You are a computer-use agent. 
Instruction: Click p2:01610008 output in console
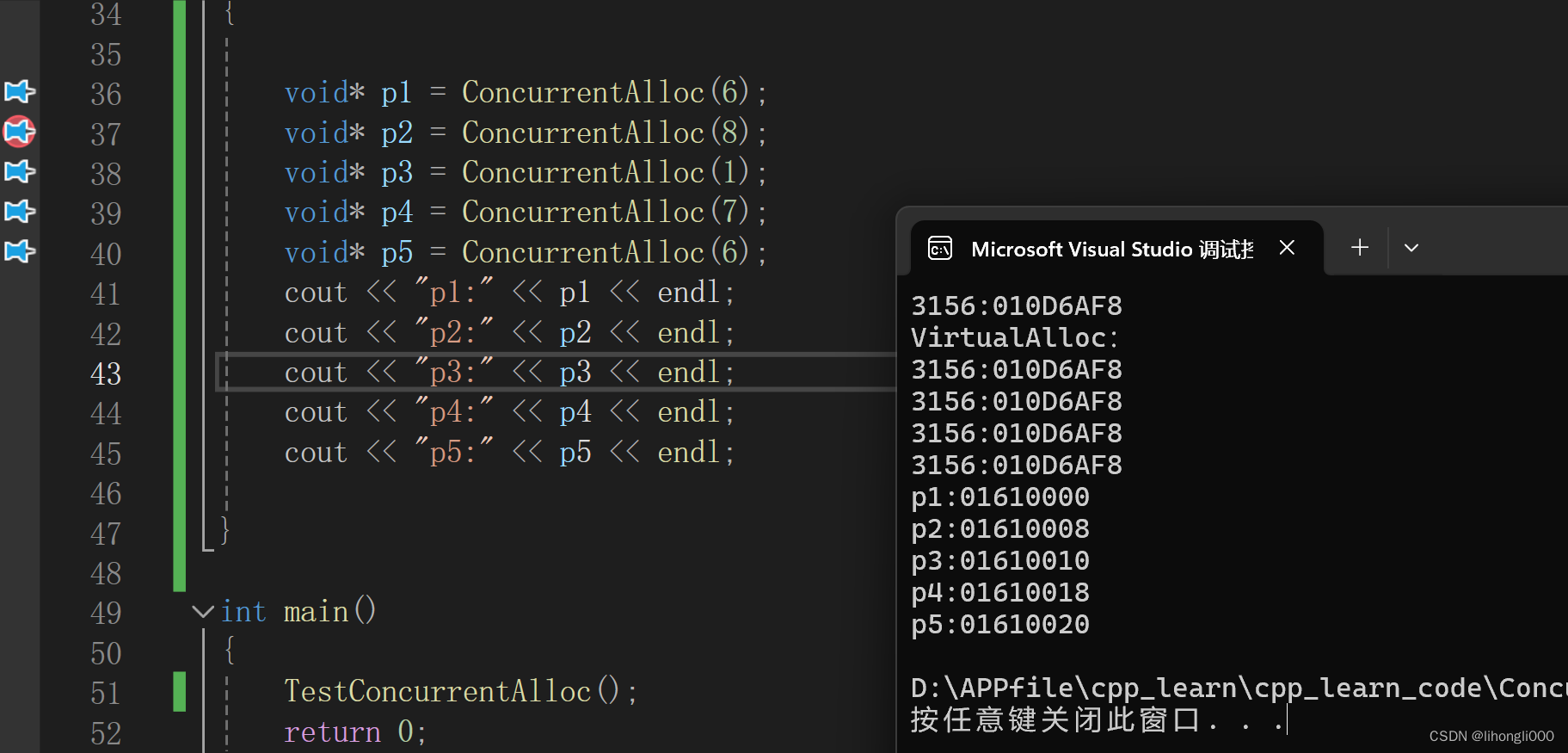click(1000, 529)
